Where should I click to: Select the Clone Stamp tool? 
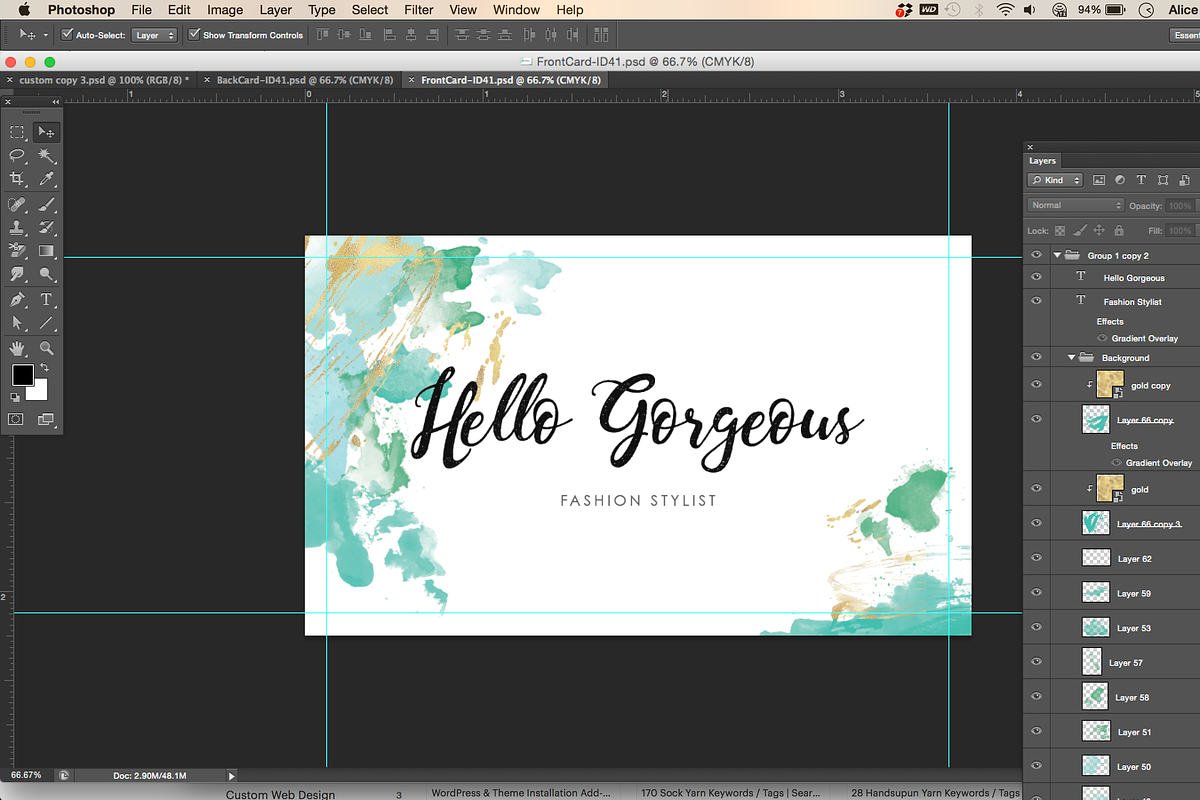[18, 227]
